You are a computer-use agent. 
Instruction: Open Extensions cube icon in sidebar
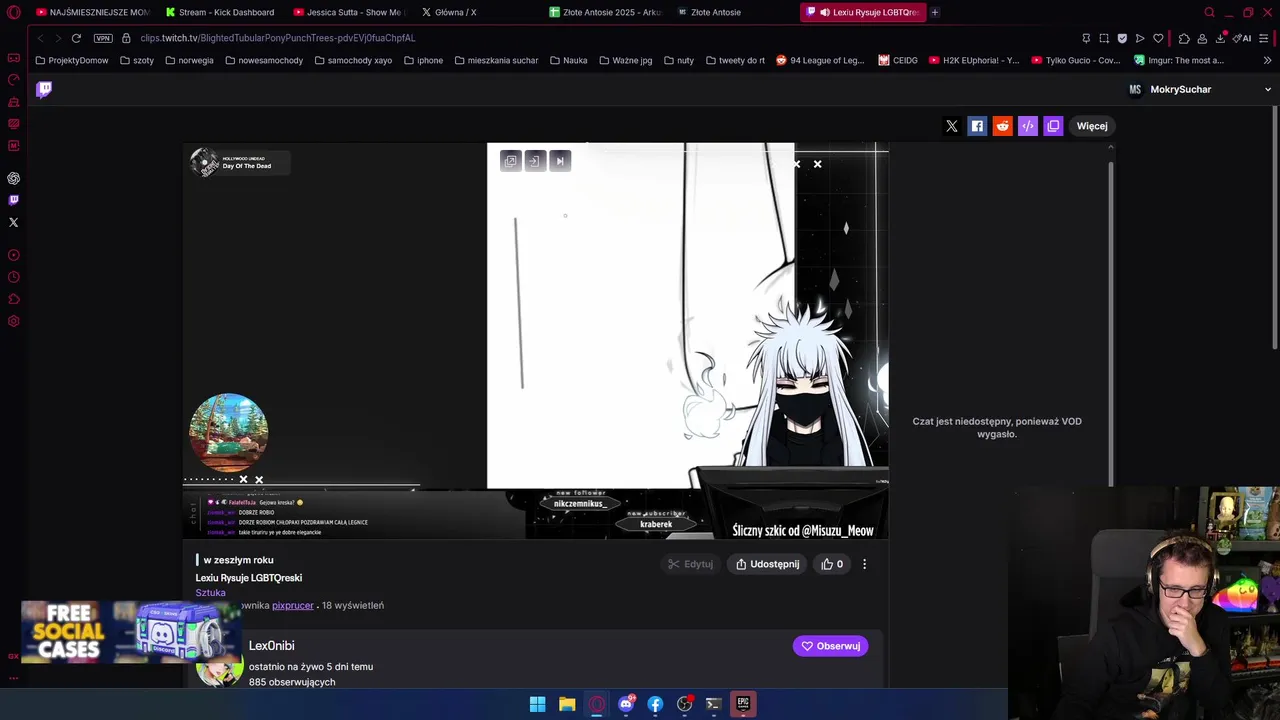13,299
